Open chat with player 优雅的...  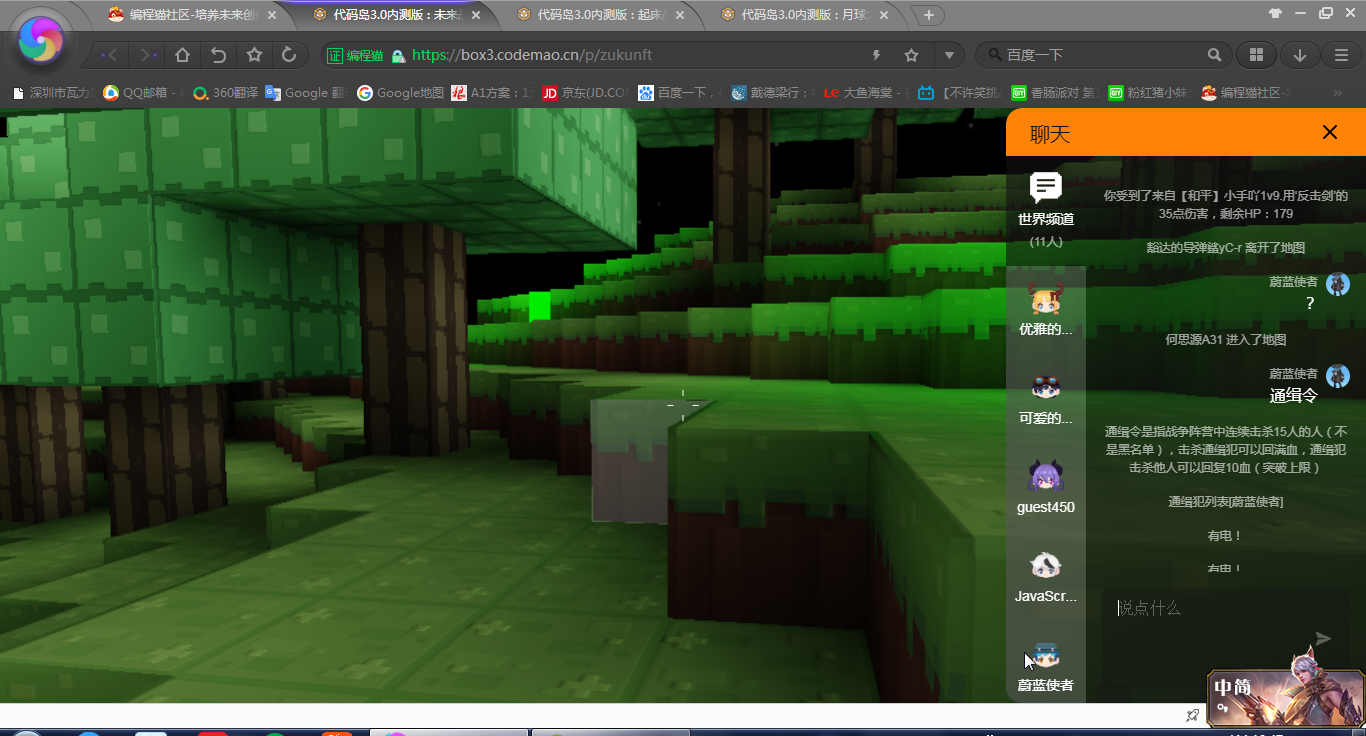(1046, 310)
